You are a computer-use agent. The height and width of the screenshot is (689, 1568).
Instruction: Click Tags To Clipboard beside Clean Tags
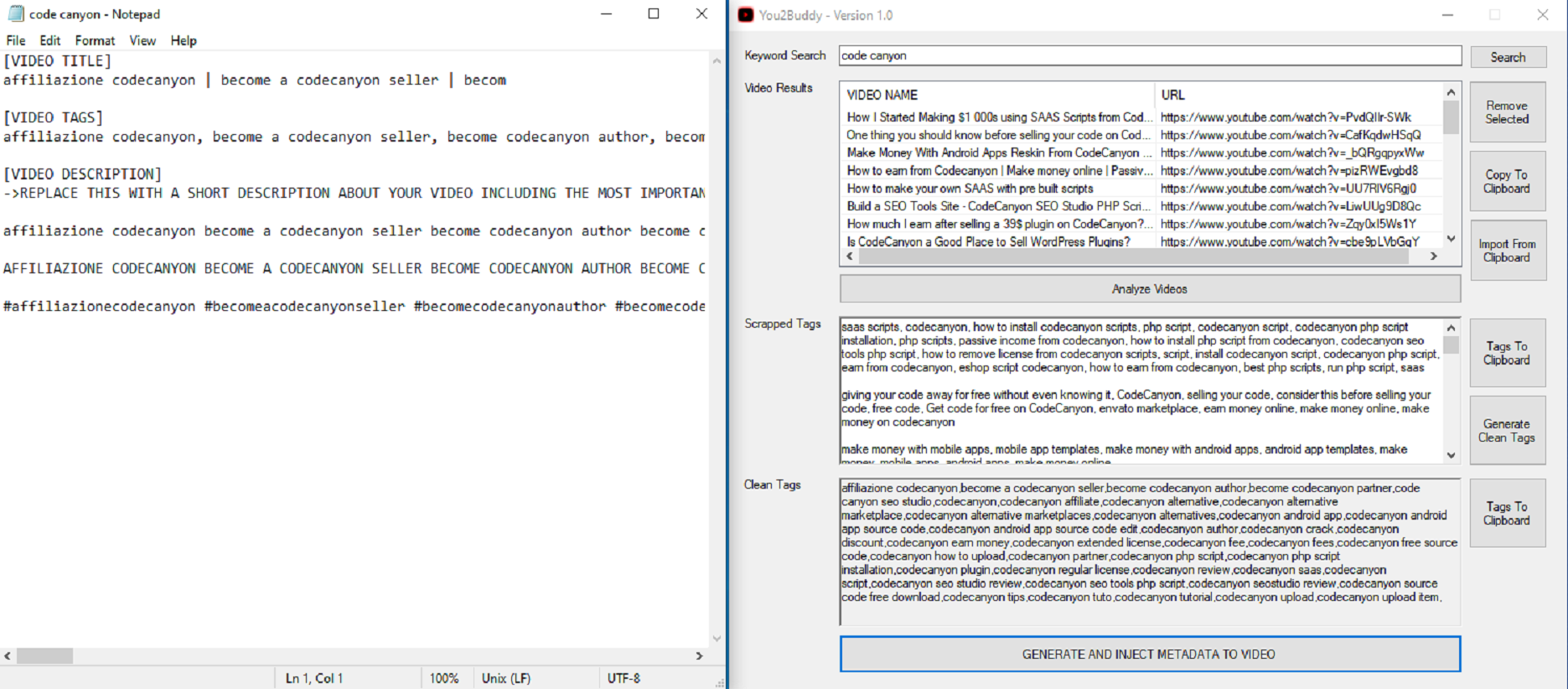click(1508, 513)
